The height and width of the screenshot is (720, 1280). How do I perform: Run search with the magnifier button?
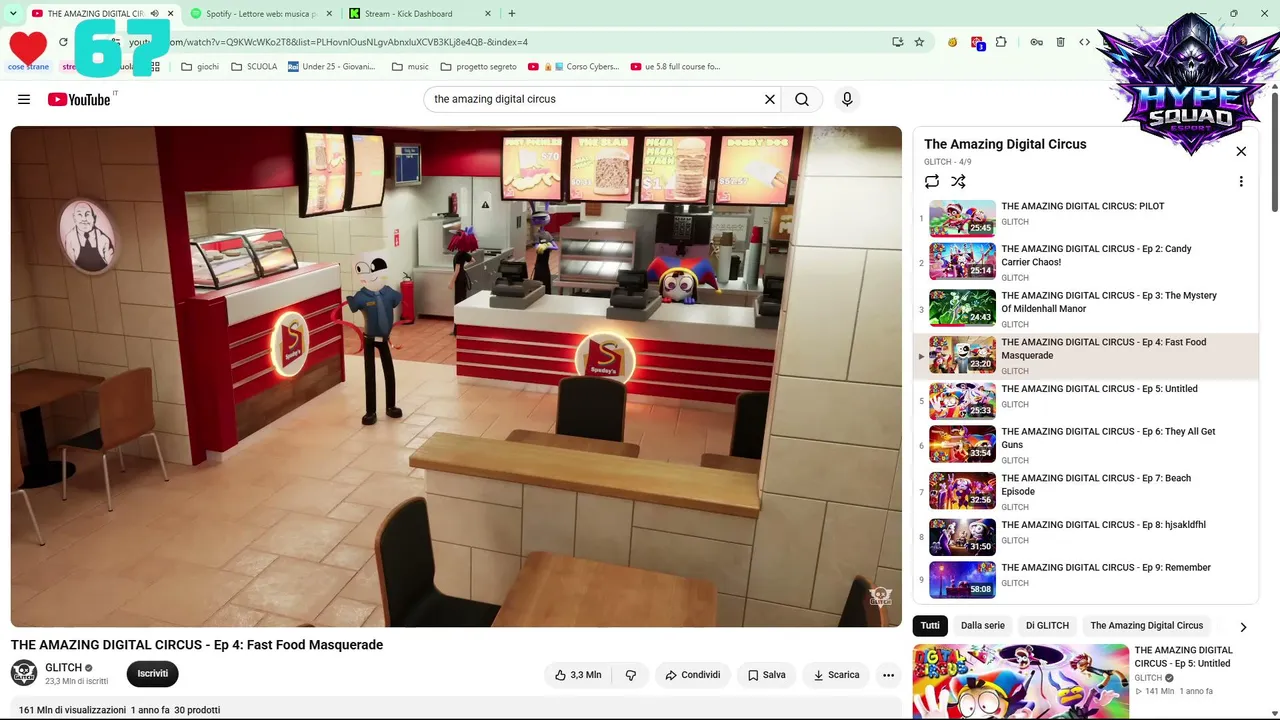pos(802,99)
